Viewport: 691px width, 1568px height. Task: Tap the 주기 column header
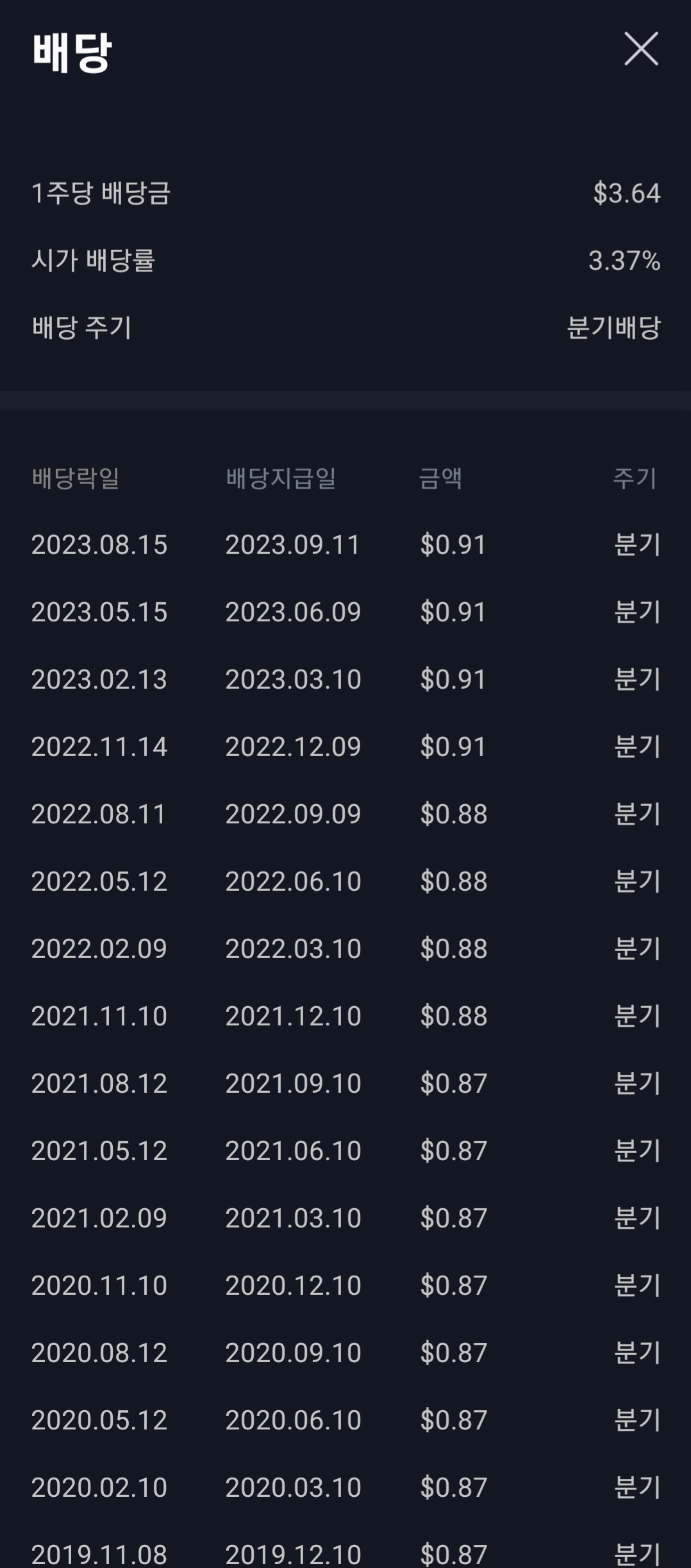pyautogui.click(x=635, y=478)
